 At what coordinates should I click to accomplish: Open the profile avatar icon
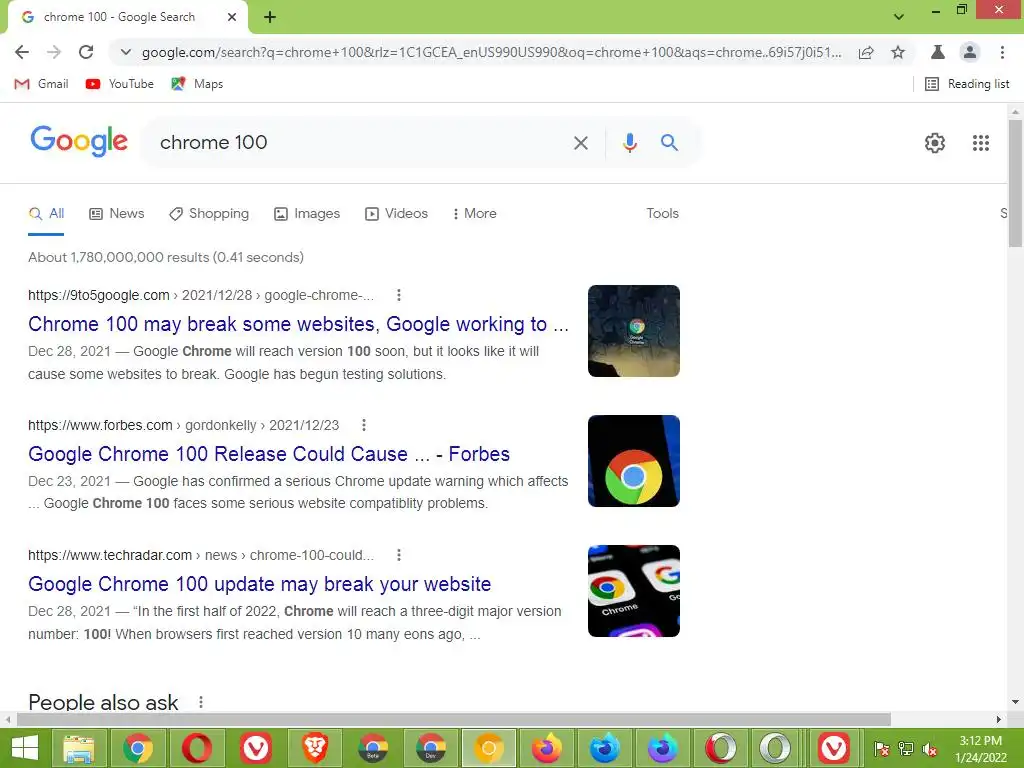pos(970,52)
